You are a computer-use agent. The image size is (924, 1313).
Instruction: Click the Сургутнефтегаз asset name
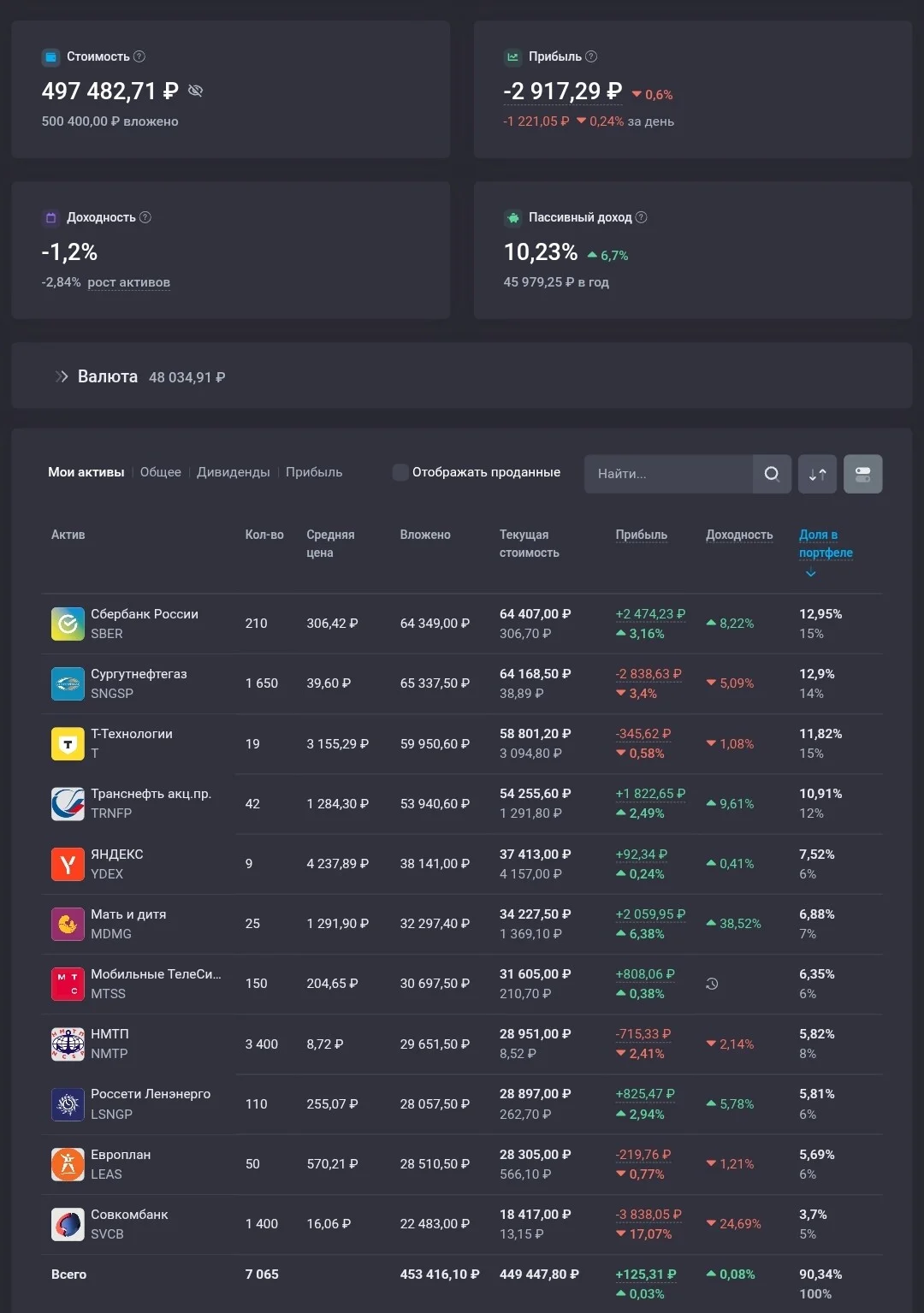pyautogui.click(x=139, y=674)
